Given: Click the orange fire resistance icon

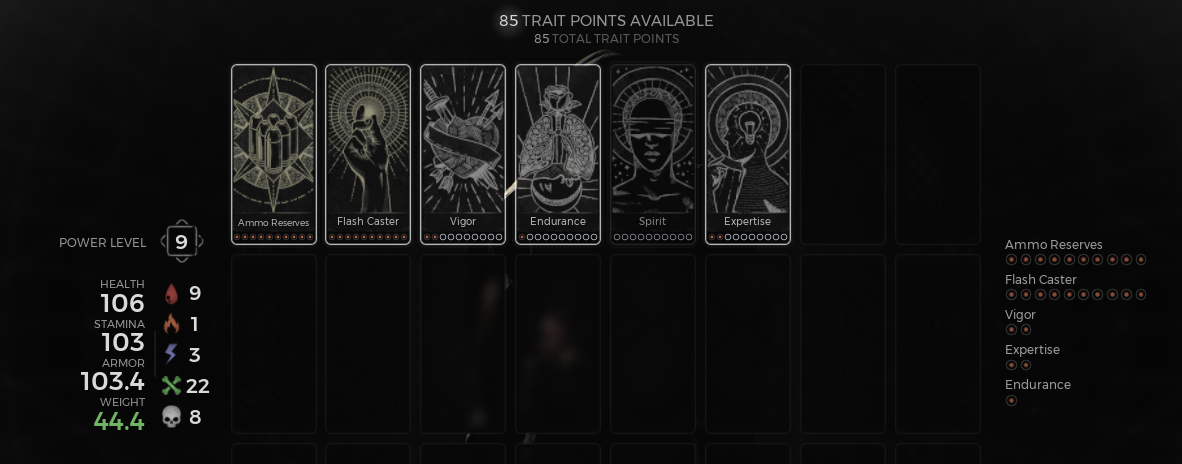Looking at the screenshot, I should pyautogui.click(x=172, y=325).
